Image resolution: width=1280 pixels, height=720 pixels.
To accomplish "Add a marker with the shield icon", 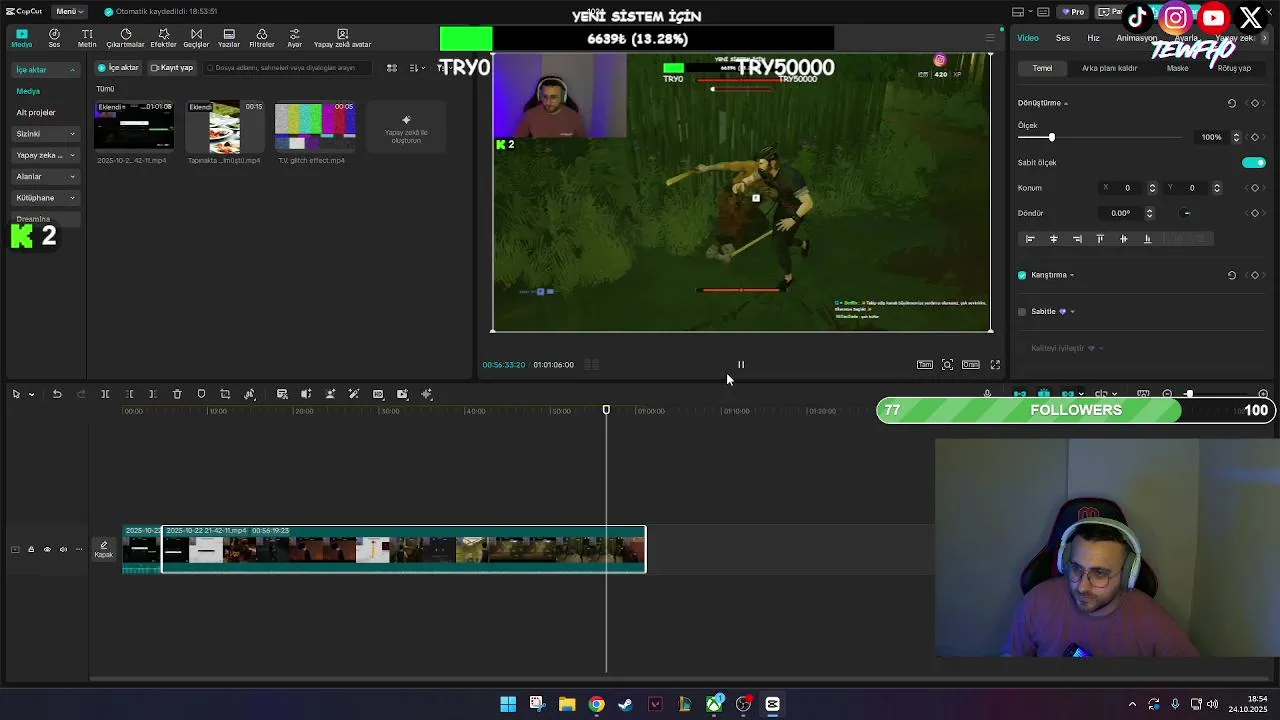I will point(201,394).
